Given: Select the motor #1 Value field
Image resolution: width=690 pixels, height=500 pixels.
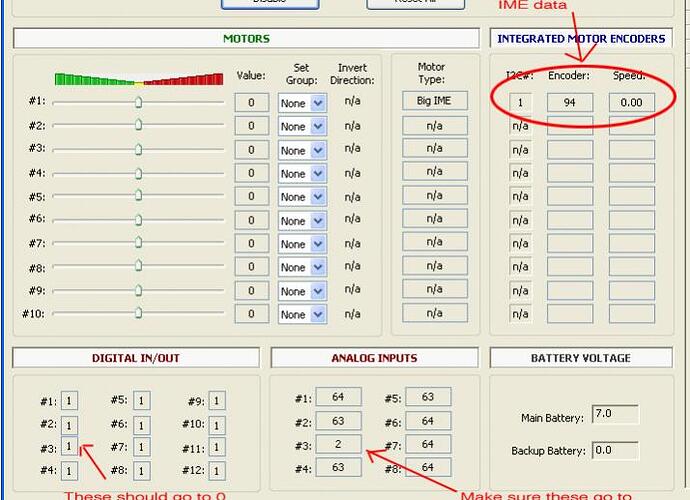Looking at the screenshot, I should (x=251, y=102).
